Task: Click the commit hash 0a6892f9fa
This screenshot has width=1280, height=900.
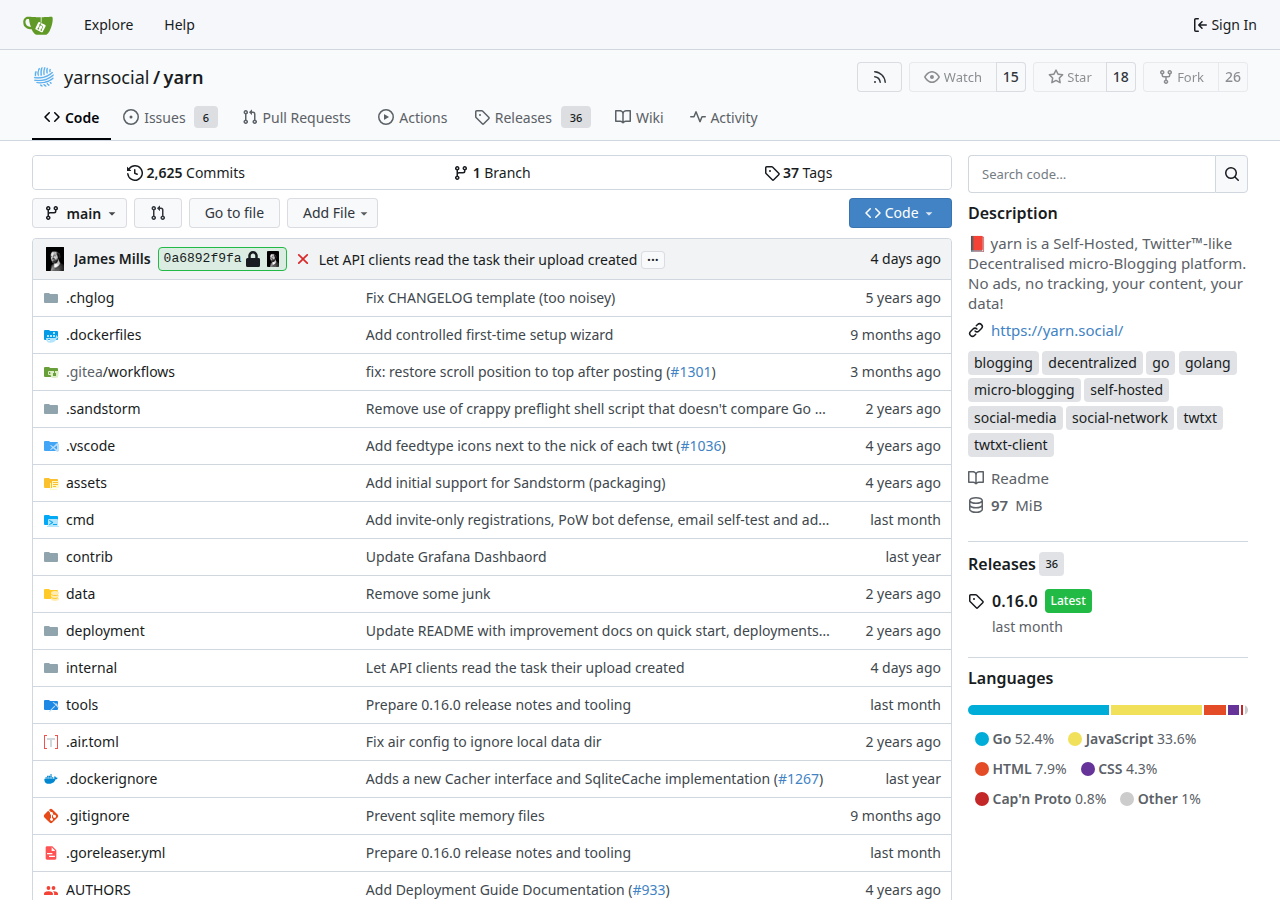Action: 202,259
